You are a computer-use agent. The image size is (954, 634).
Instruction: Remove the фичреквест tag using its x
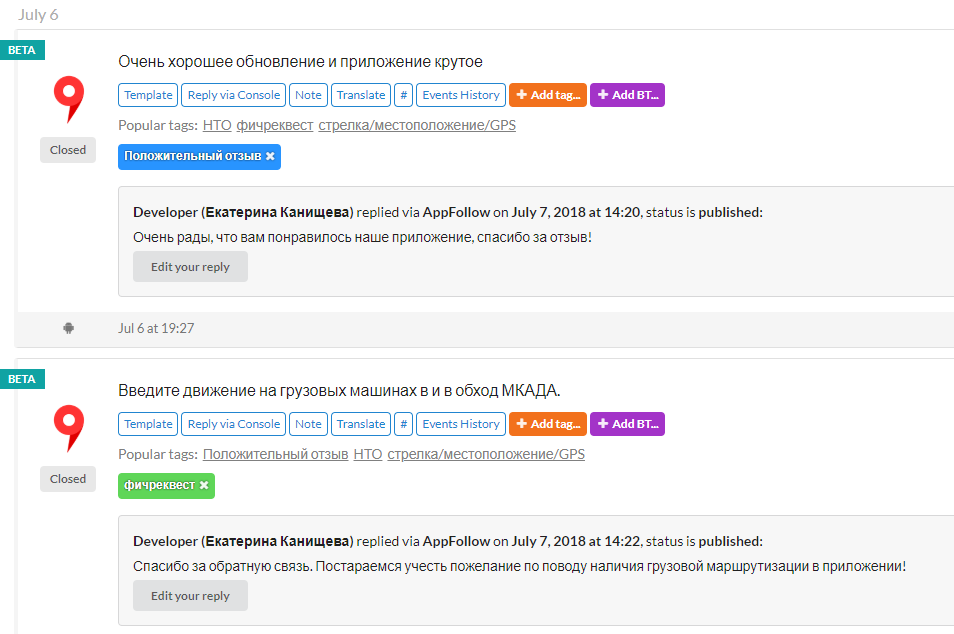coord(204,485)
